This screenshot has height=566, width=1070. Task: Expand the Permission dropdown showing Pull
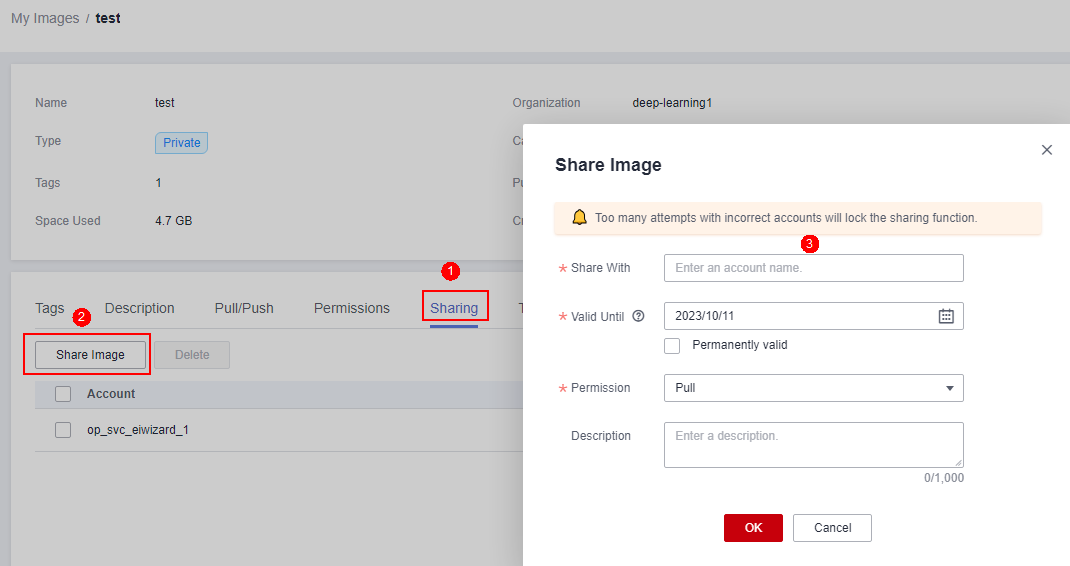(x=813, y=388)
